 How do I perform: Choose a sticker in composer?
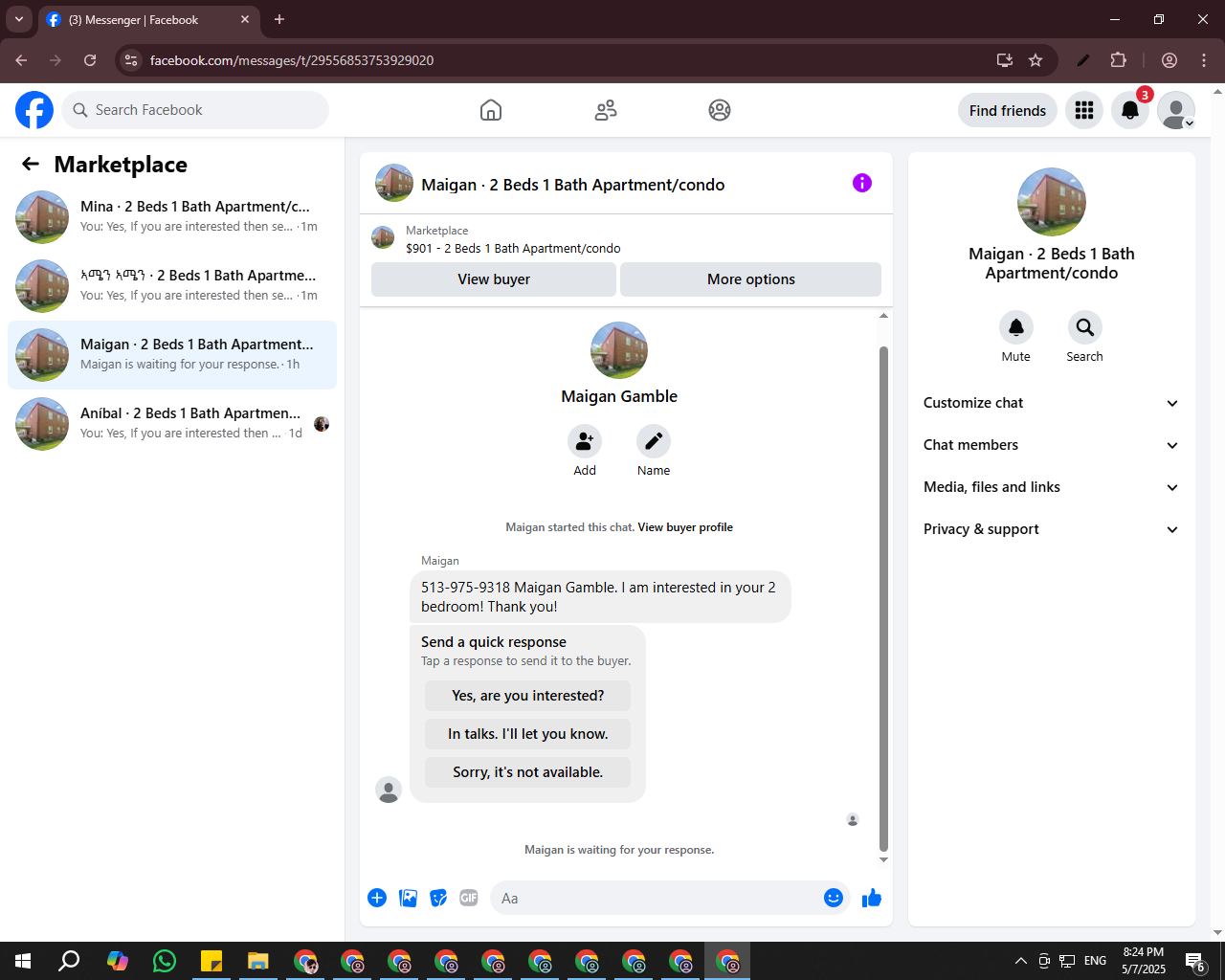tap(438, 898)
